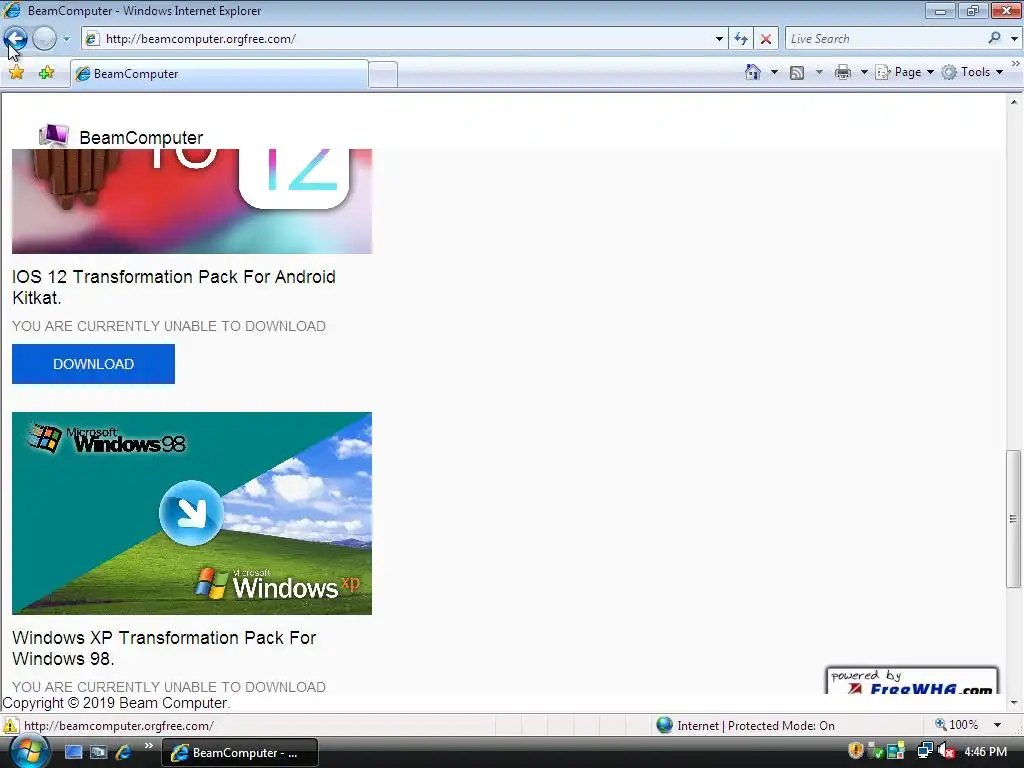Click the security shield tray icon
1024x768 pixels.
click(x=856, y=751)
